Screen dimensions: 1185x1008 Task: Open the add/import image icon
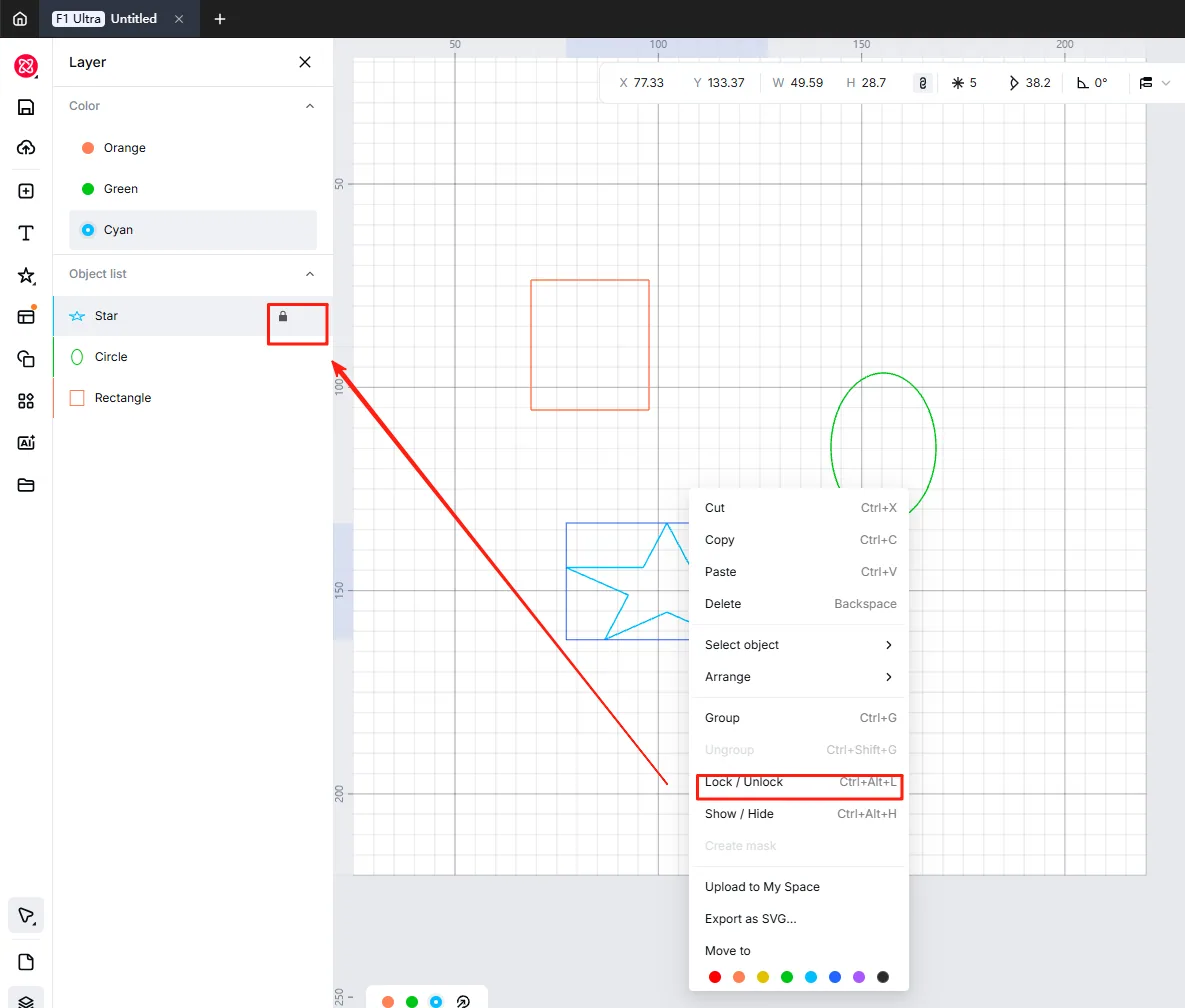pyautogui.click(x=26, y=190)
